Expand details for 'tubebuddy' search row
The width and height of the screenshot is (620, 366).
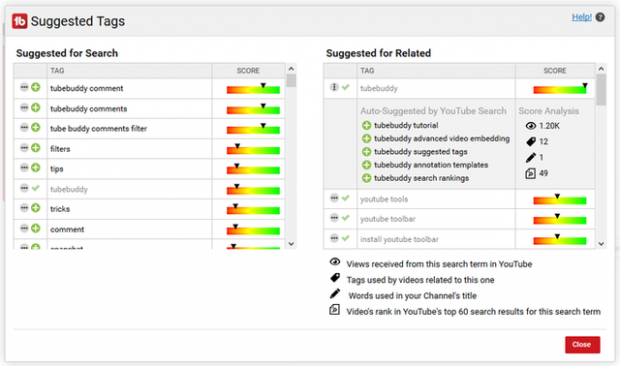(24, 188)
